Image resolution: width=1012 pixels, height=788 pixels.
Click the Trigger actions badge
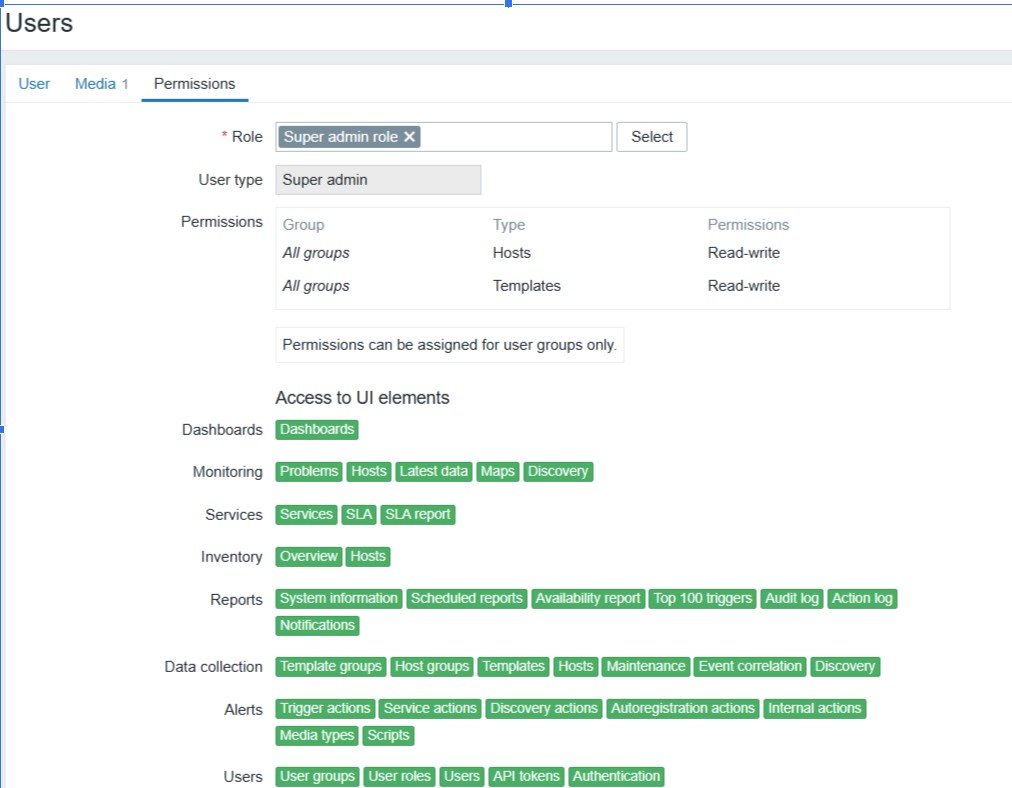point(326,708)
